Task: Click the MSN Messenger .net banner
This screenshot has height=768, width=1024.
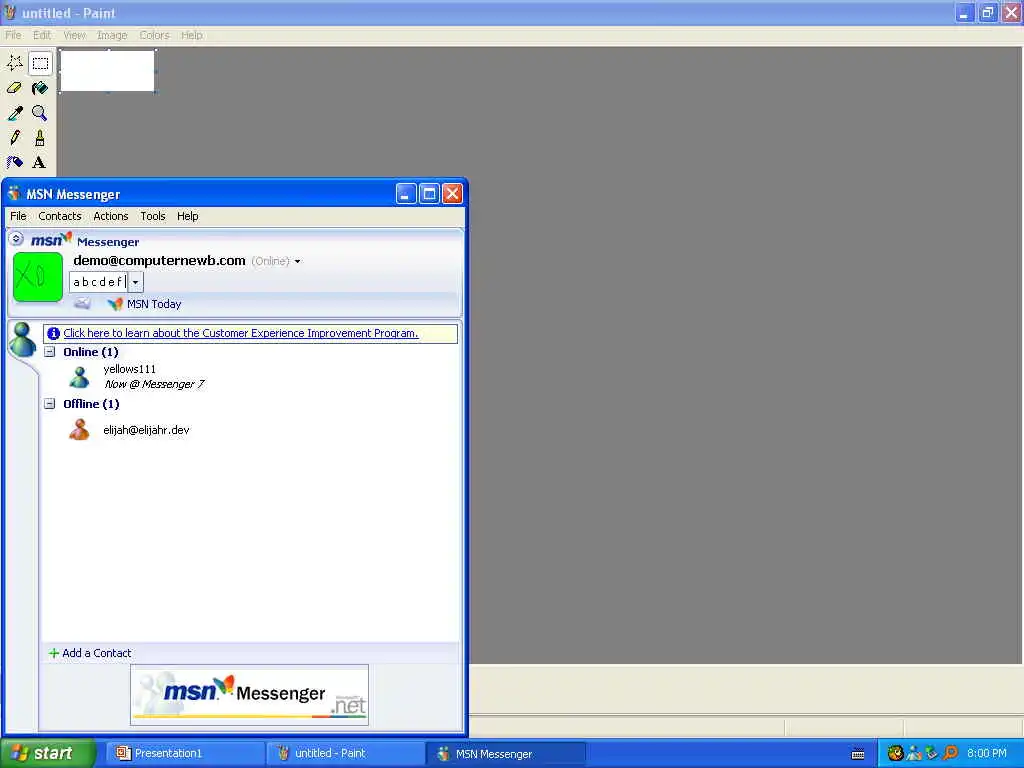Action: coord(249,695)
